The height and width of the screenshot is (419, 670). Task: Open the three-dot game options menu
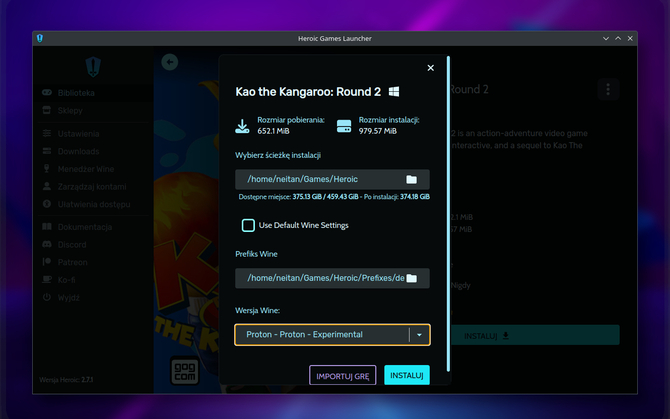tap(607, 90)
